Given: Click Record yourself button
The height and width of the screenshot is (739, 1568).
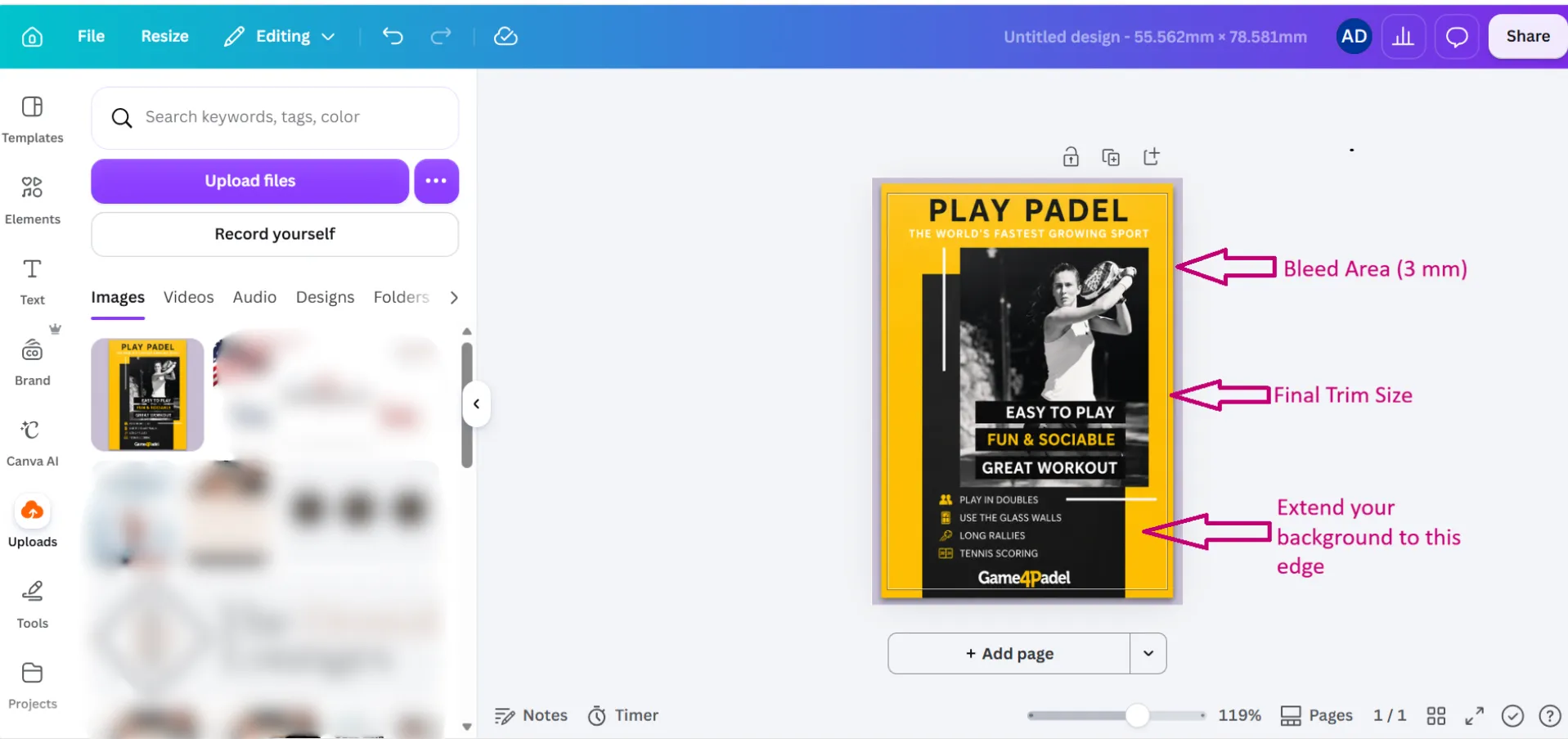Looking at the screenshot, I should tap(275, 234).
